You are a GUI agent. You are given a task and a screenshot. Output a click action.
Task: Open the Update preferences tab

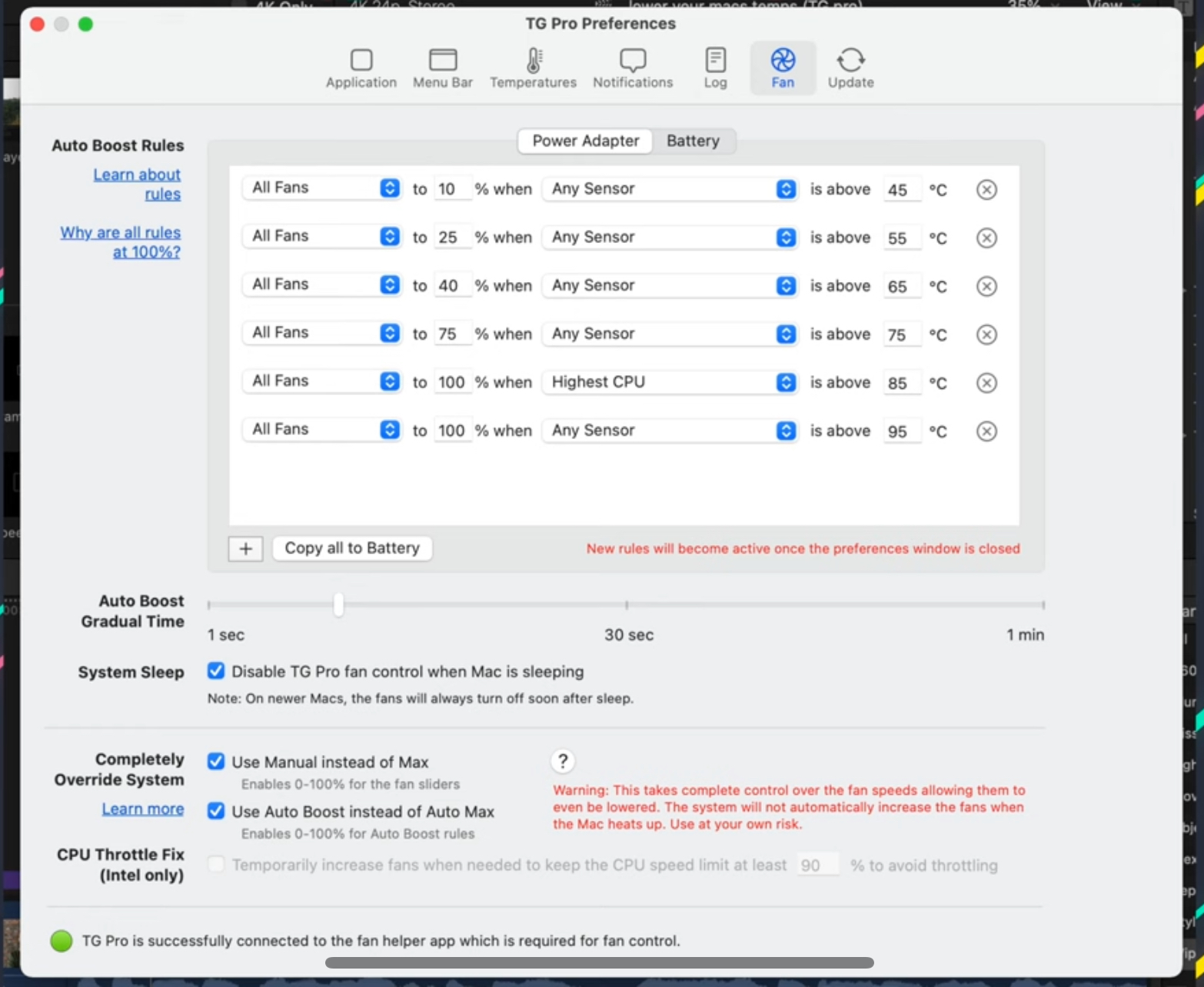[x=850, y=68]
